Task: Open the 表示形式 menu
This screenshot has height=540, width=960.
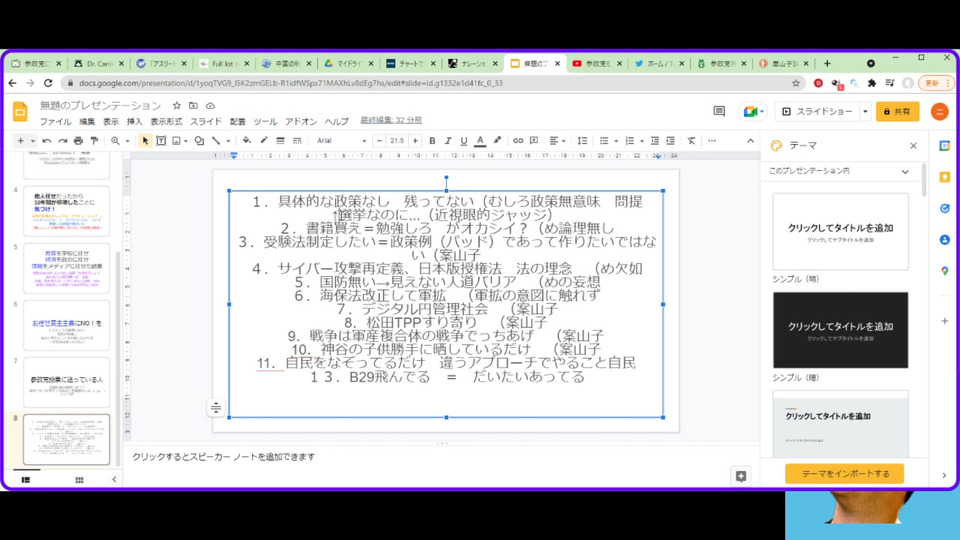Action: (166, 121)
